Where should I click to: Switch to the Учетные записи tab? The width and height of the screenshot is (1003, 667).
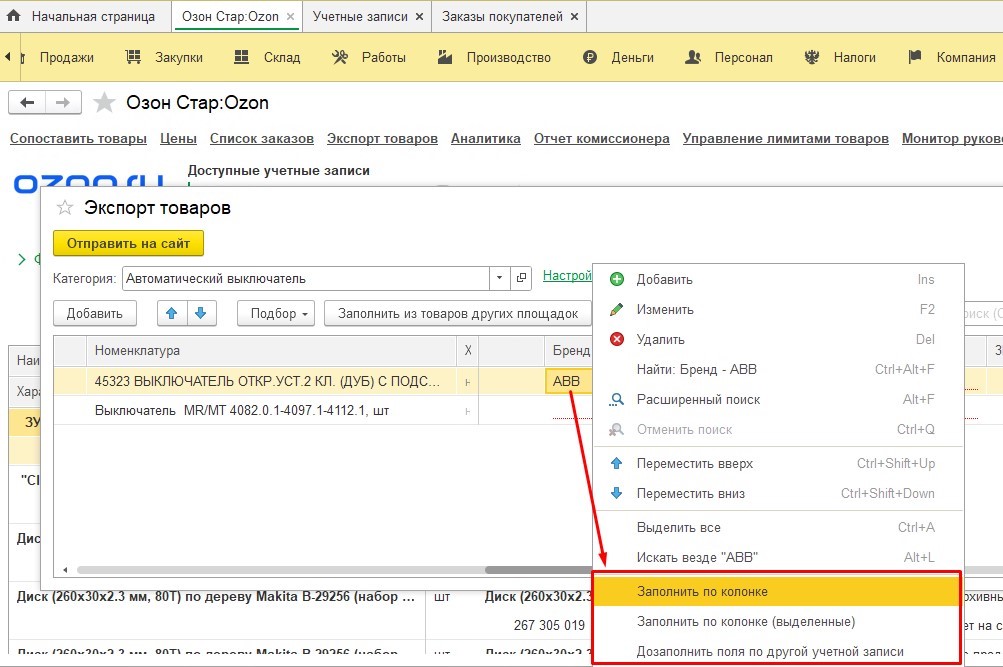[x=360, y=17]
